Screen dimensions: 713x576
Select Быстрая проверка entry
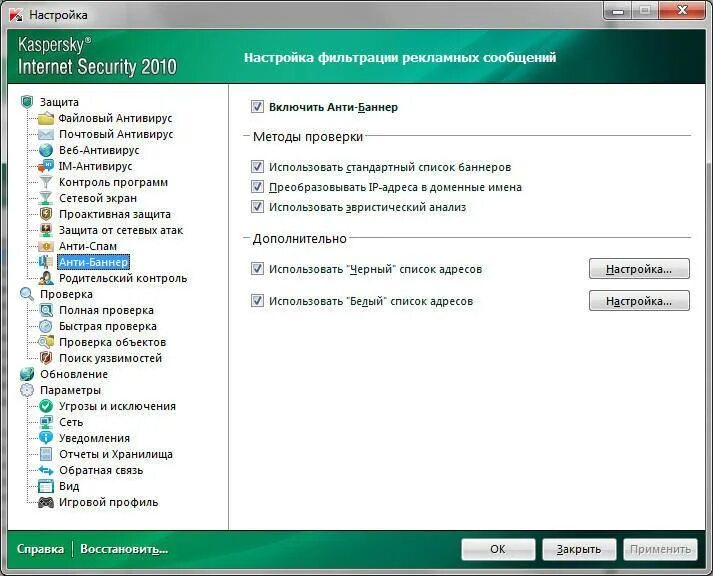[108, 326]
